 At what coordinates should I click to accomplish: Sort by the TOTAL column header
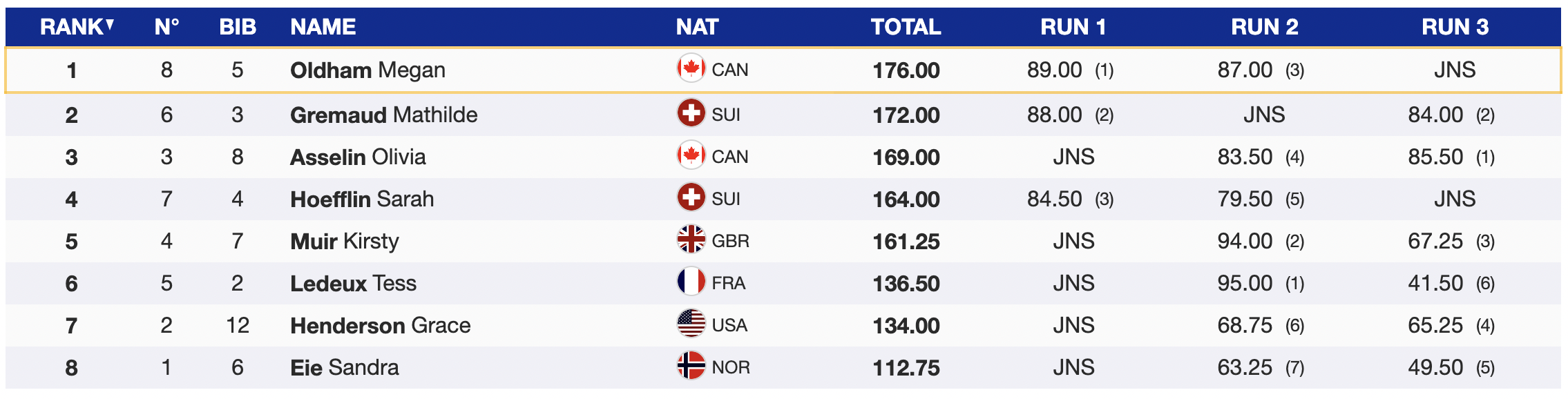tap(906, 27)
